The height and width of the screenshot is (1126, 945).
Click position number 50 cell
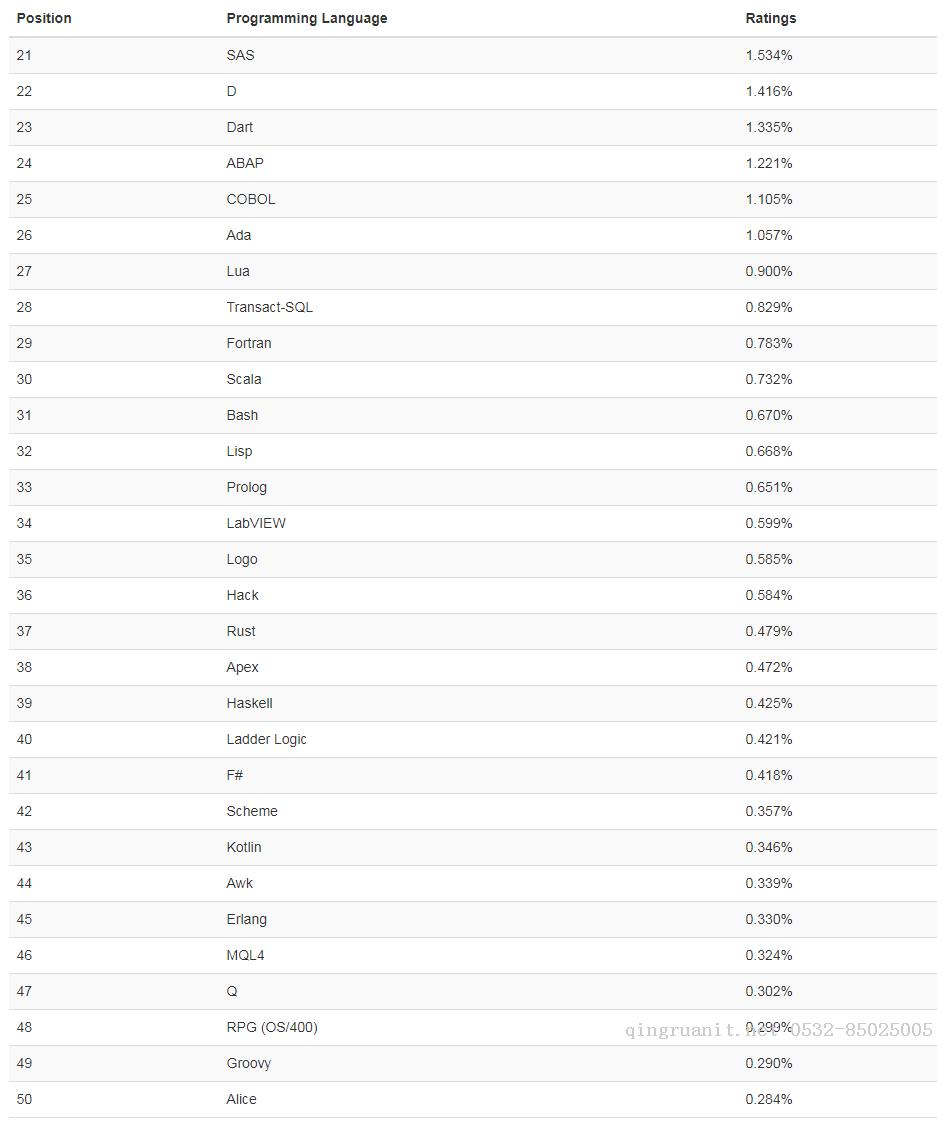24,1099
